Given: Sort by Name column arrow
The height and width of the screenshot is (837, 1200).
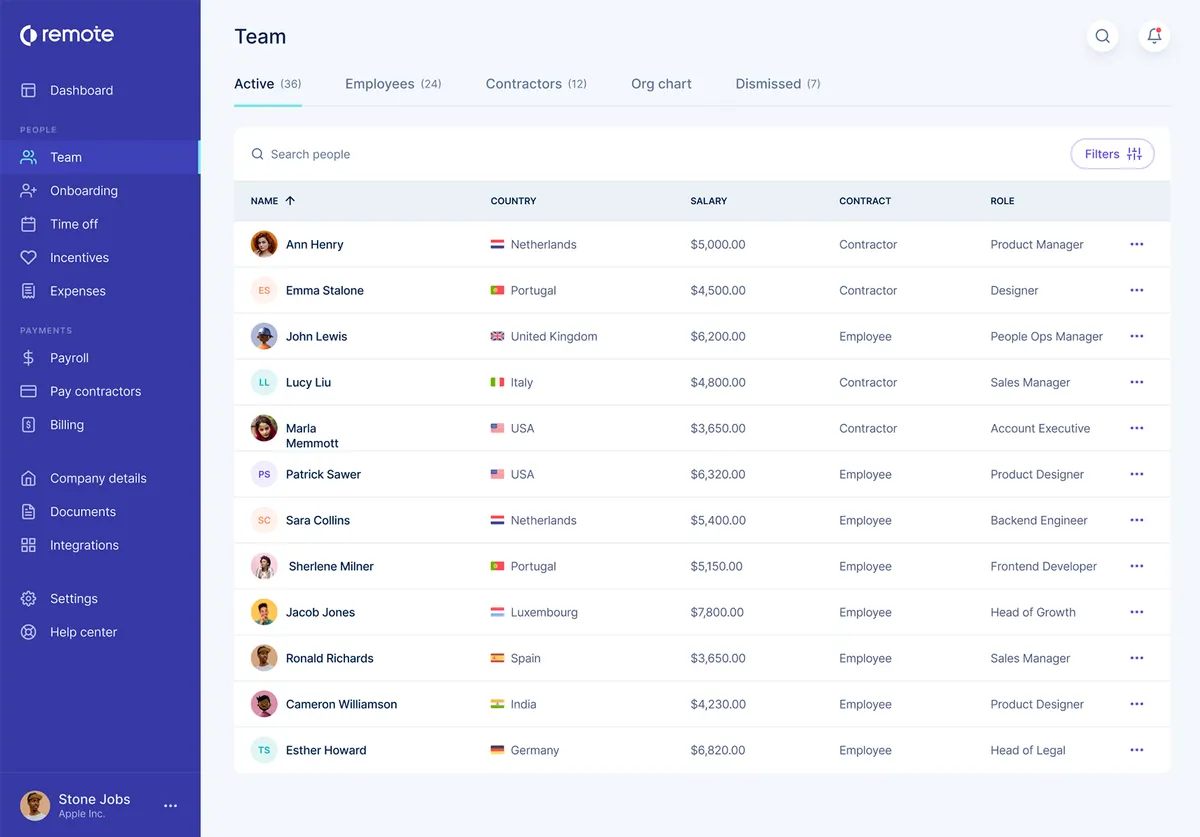Looking at the screenshot, I should (x=290, y=201).
